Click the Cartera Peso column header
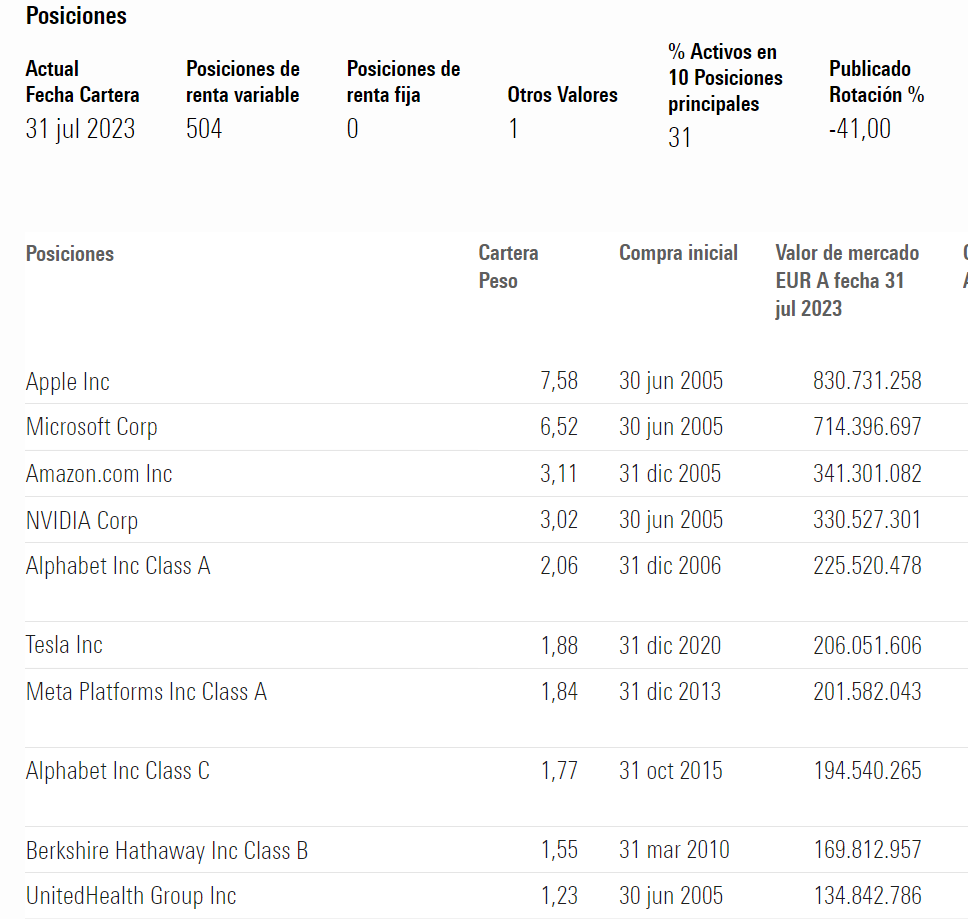The height and width of the screenshot is (919, 968). tap(508, 267)
